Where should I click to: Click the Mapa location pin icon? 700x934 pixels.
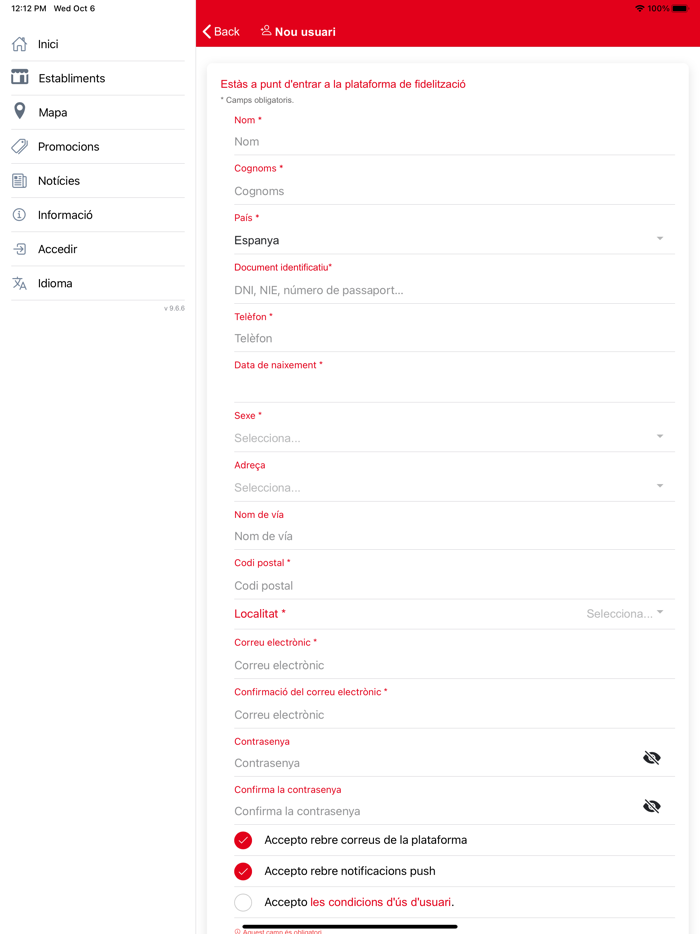click(19, 112)
